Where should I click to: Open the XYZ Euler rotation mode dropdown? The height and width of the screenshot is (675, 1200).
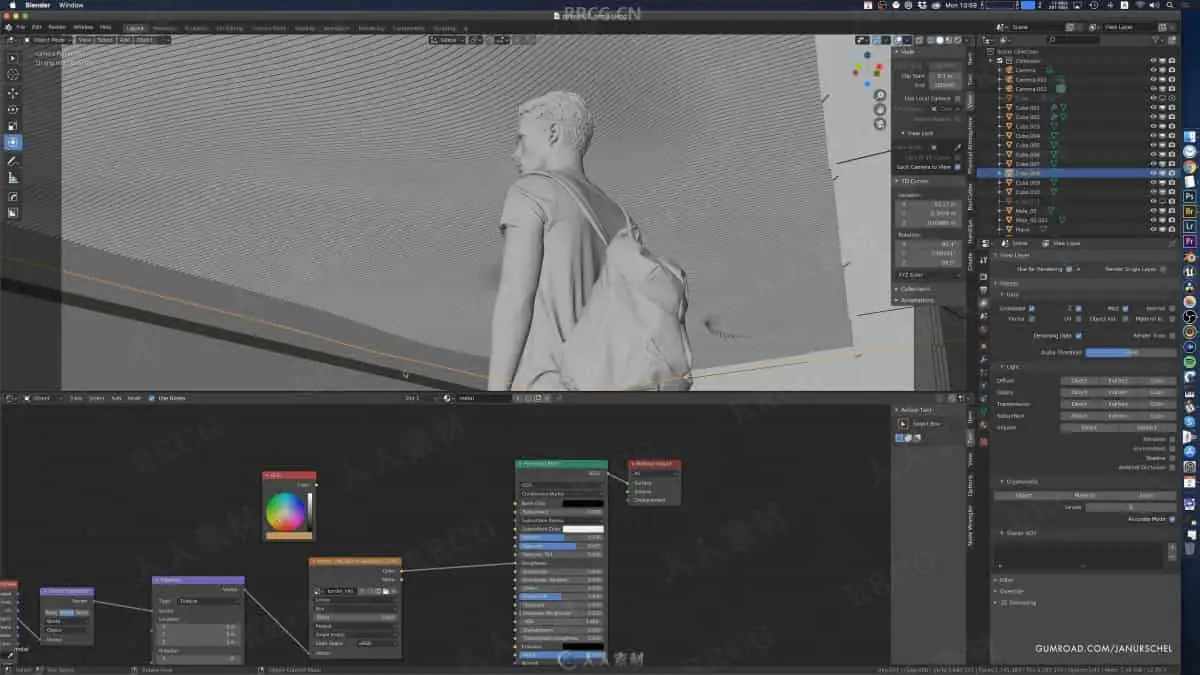pyautogui.click(x=928, y=275)
